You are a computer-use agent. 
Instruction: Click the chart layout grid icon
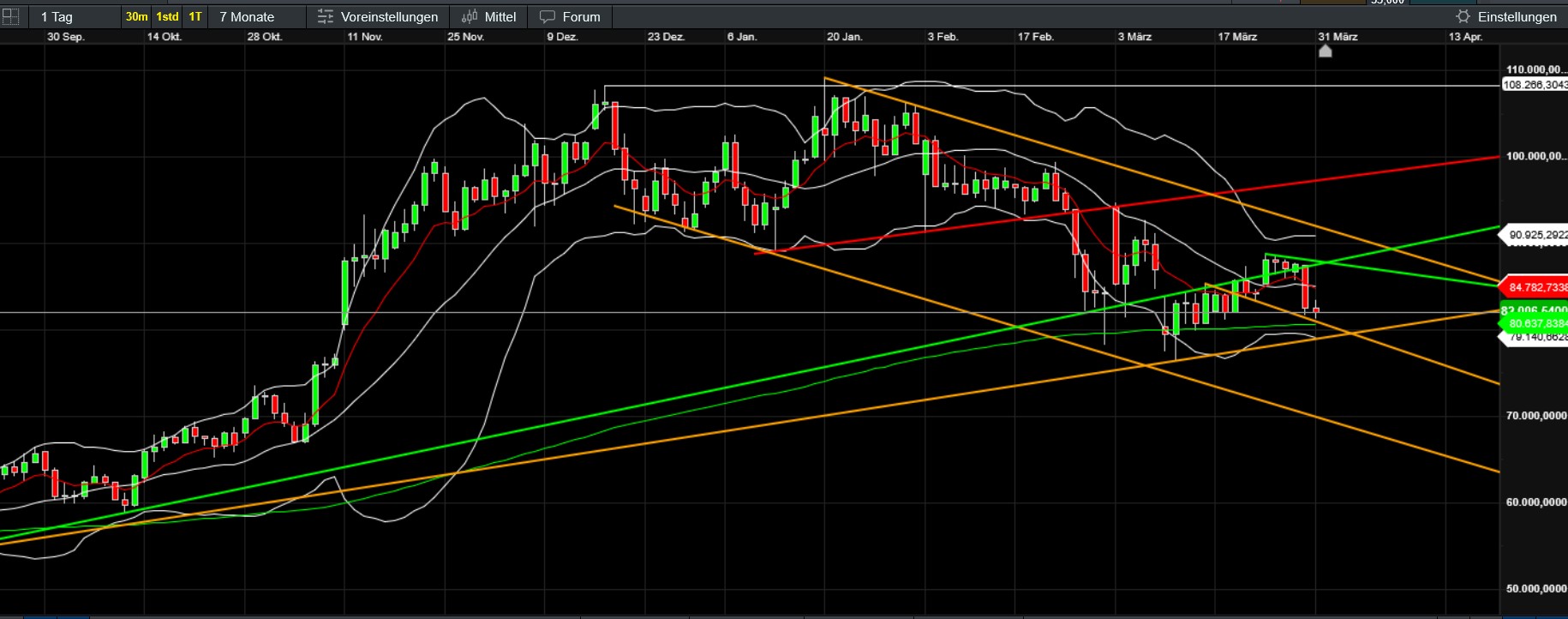point(10,16)
